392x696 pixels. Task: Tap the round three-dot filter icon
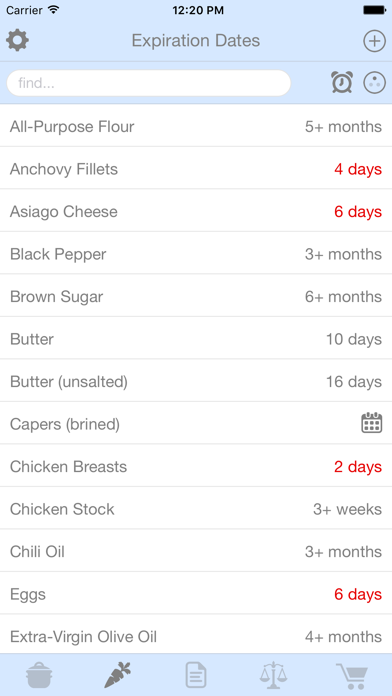[x=374, y=83]
